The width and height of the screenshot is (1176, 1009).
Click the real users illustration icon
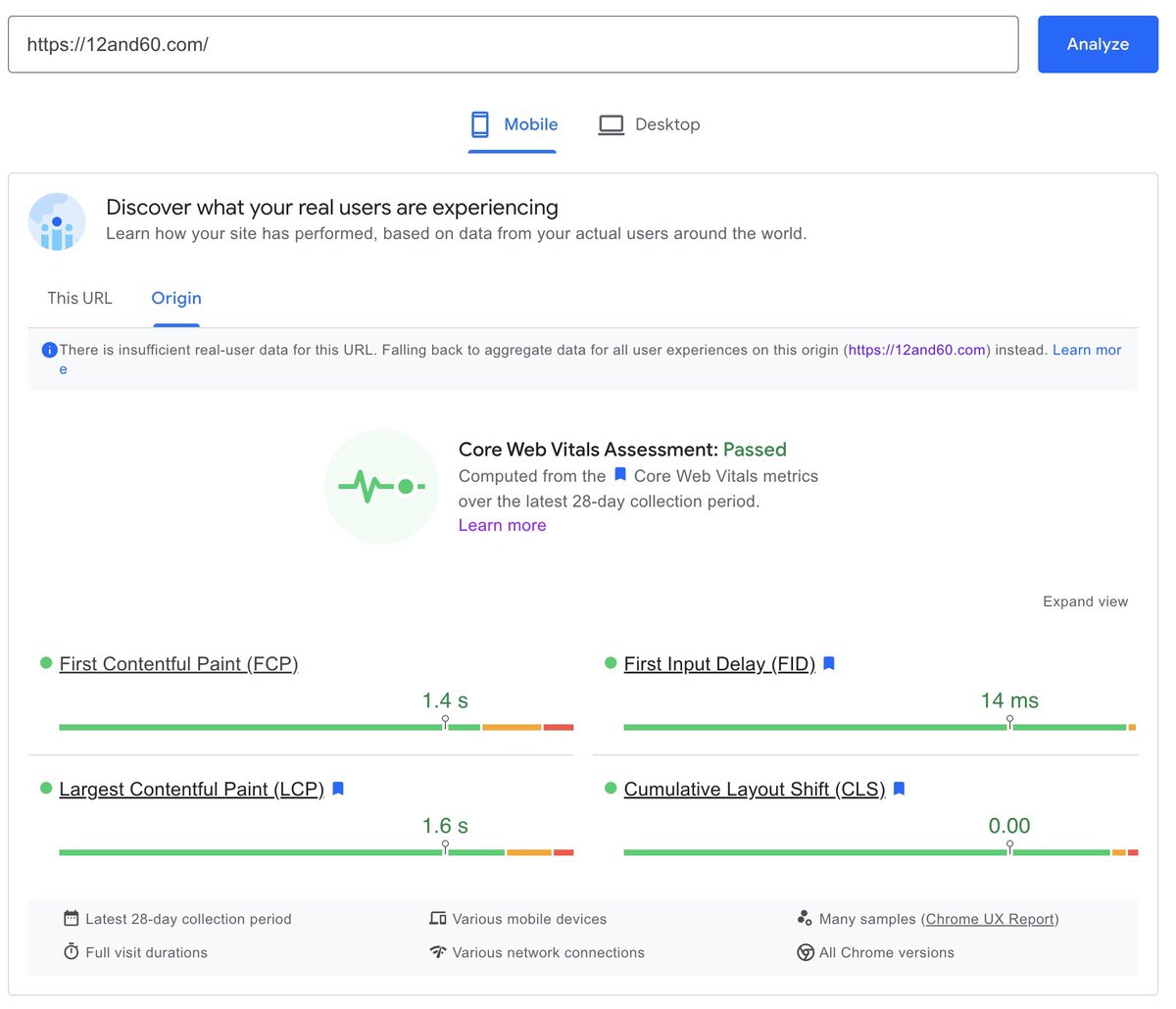pyautogui.click(x=57, y=221)
